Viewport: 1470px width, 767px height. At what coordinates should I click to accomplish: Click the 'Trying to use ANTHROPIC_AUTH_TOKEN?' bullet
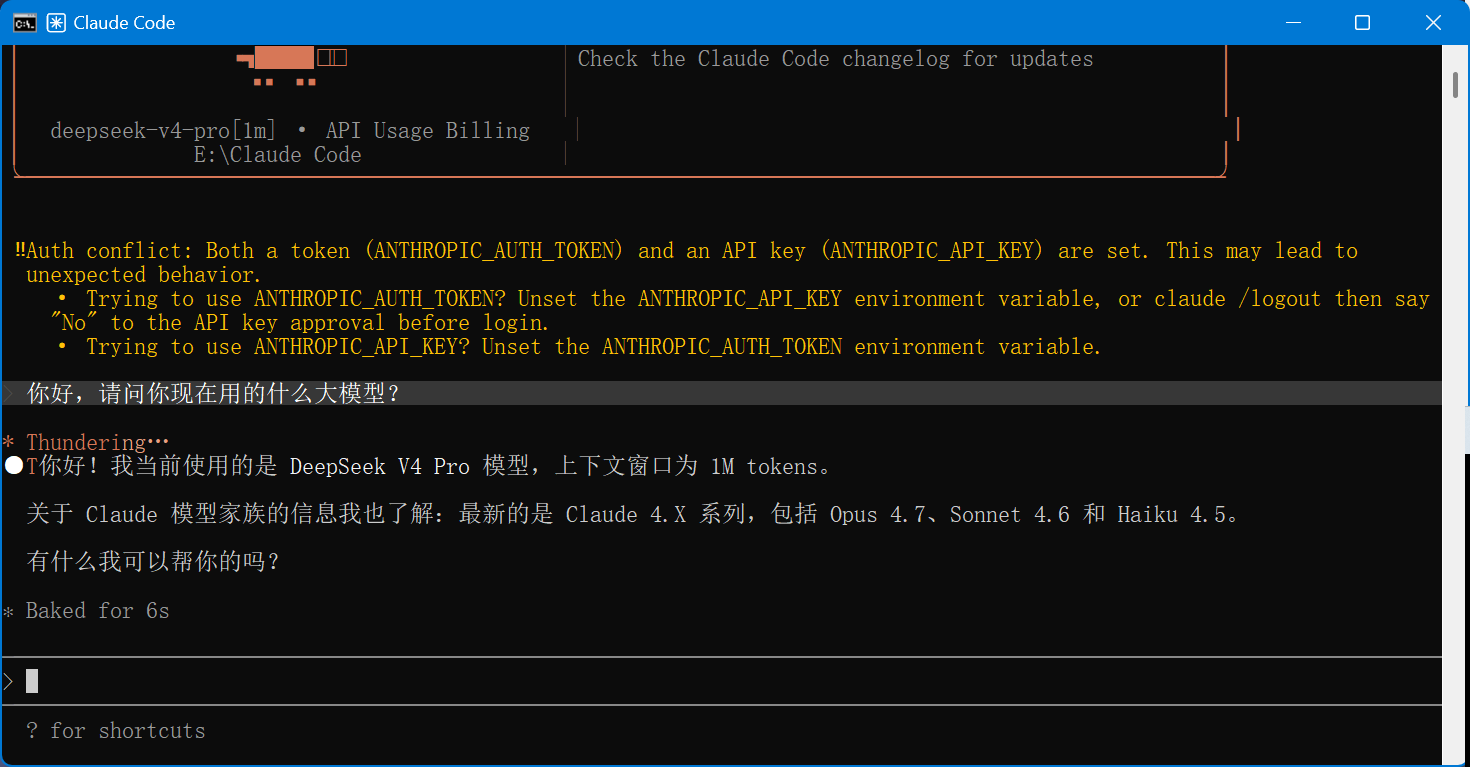click(743, 299)
